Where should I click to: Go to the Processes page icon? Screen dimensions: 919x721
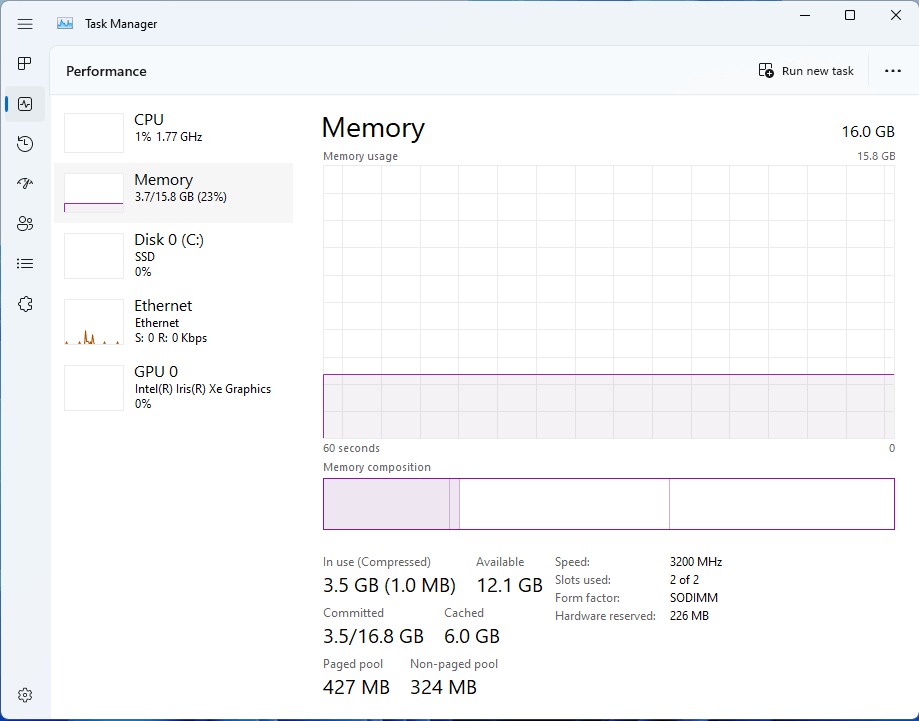[25, 64]
